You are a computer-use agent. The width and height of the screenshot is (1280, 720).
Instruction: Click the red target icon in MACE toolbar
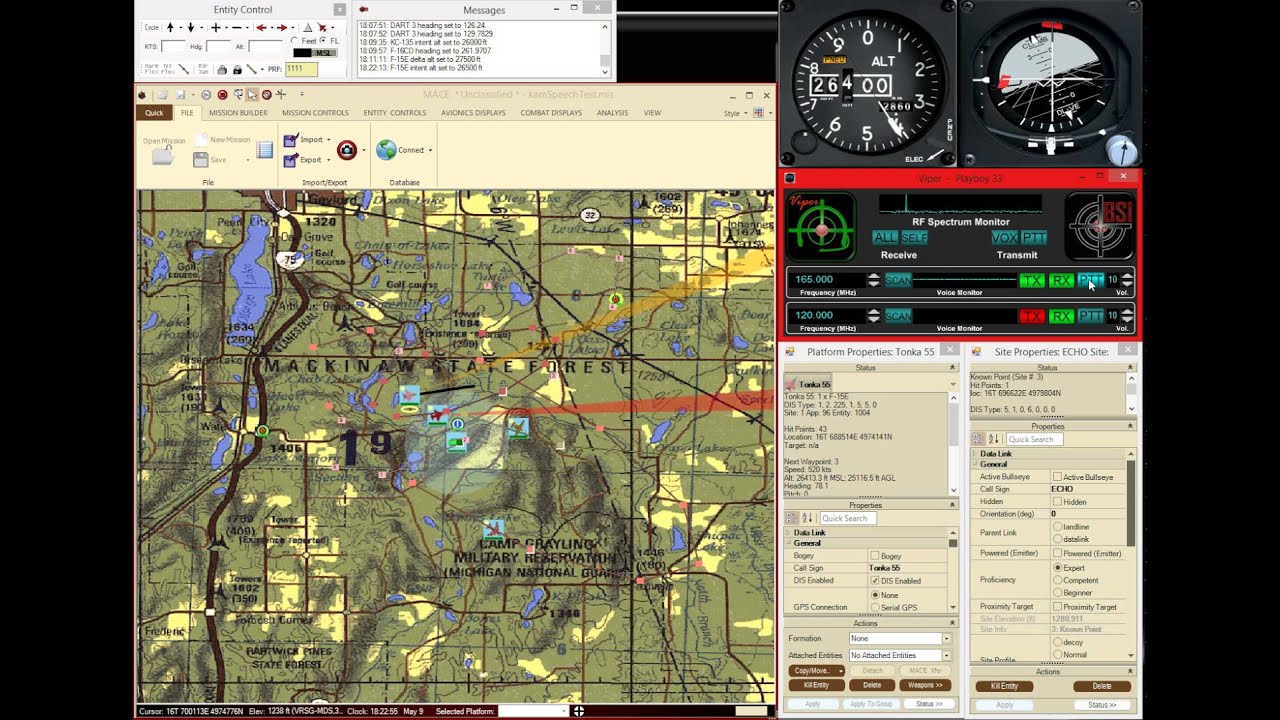(266, 95)
